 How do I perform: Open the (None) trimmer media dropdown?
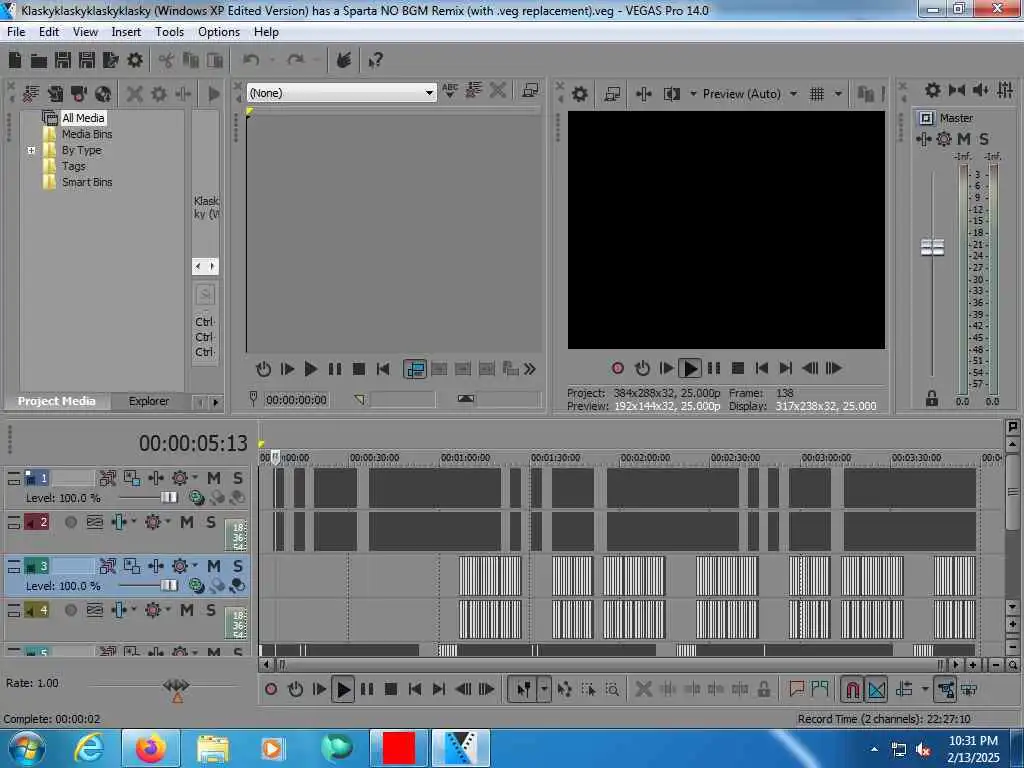(429, 93)
